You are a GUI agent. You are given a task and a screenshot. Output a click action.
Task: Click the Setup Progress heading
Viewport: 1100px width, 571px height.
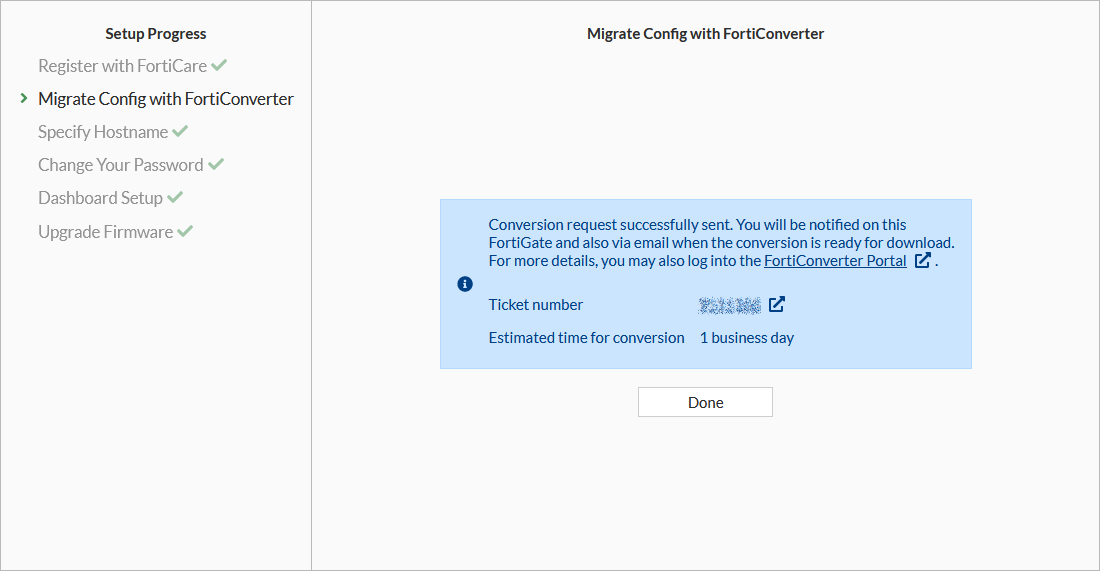tap(156, 34)
